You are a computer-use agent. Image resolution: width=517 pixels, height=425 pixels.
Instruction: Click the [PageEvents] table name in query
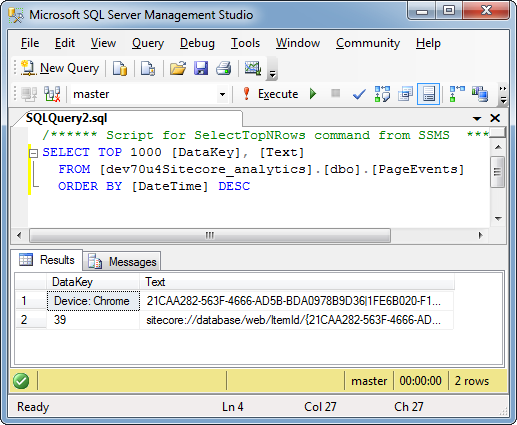tap(417, 170)
